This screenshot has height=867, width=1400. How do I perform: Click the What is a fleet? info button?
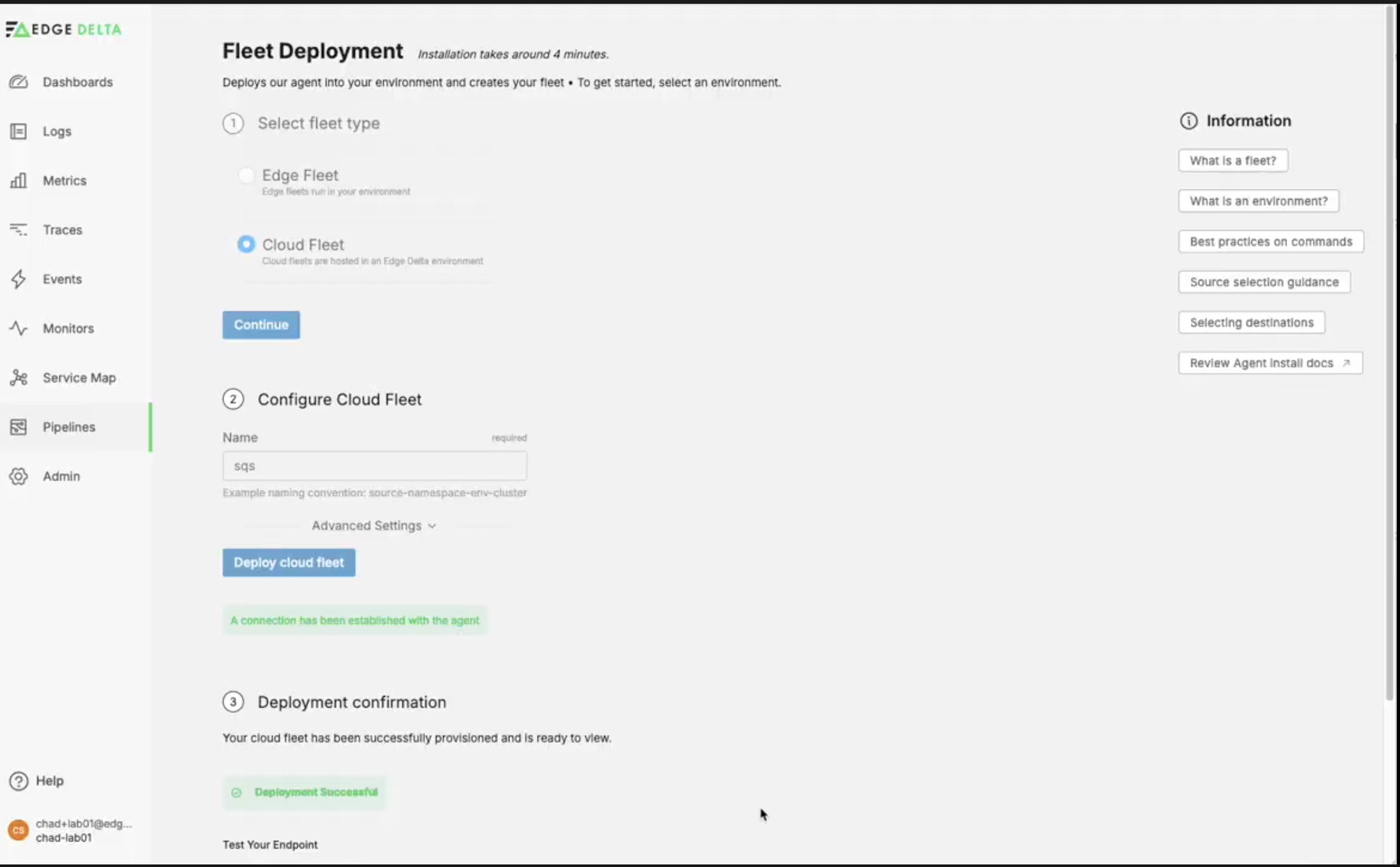tap(1233, 161)
